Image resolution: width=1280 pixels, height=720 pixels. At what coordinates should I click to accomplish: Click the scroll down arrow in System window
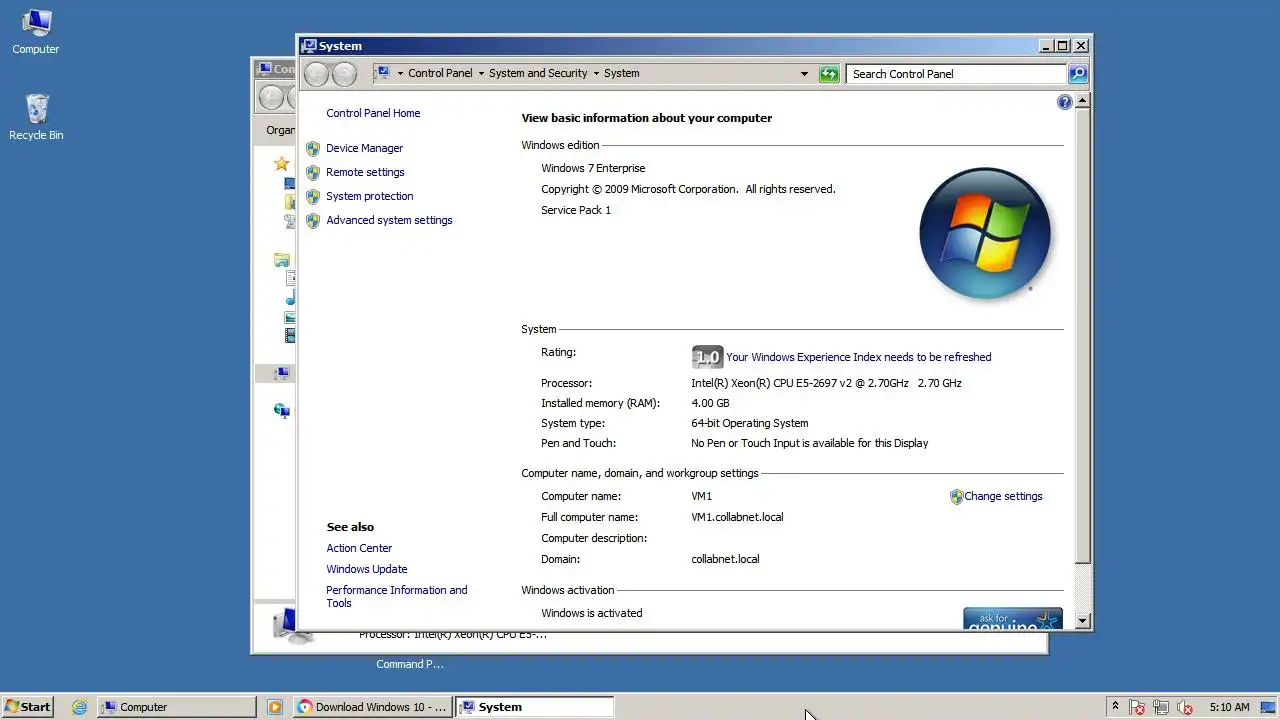1082,621
